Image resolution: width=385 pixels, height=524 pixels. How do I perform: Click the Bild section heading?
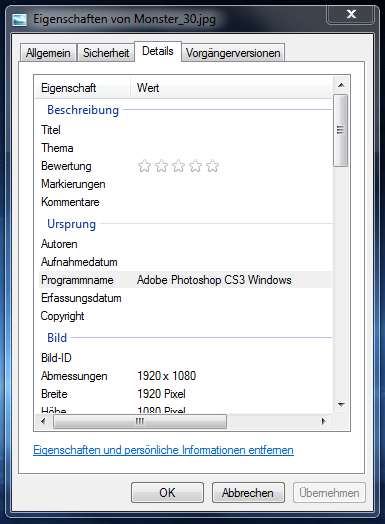click(x=57, y=338)
